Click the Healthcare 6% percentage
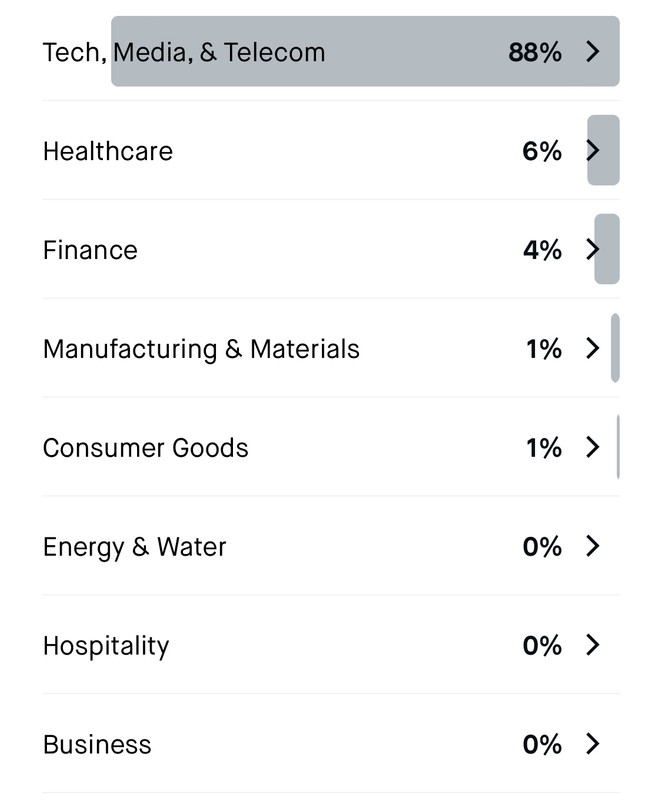Image resolution: width=662 pixels, height=800 pixels. coord(542,151)
